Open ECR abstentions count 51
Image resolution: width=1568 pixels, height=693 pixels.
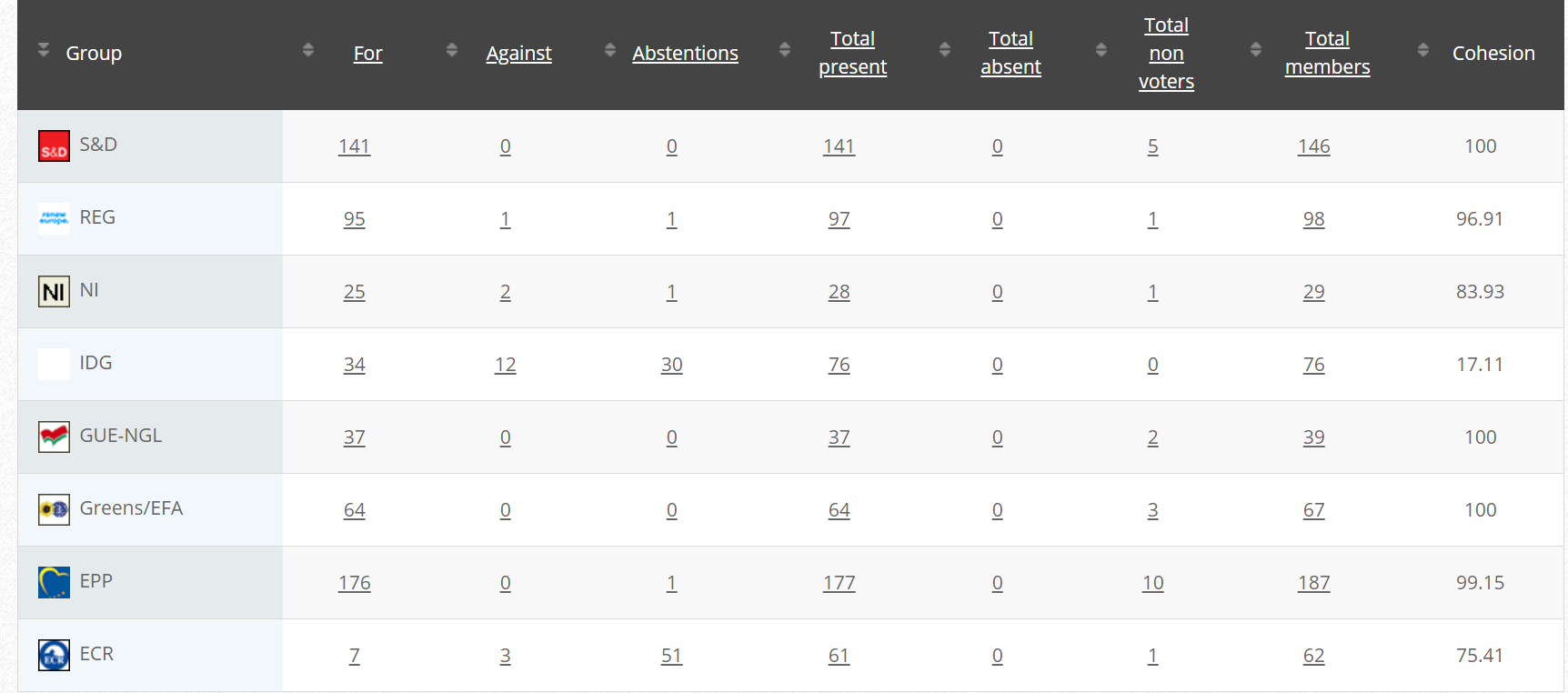point(671,656)
